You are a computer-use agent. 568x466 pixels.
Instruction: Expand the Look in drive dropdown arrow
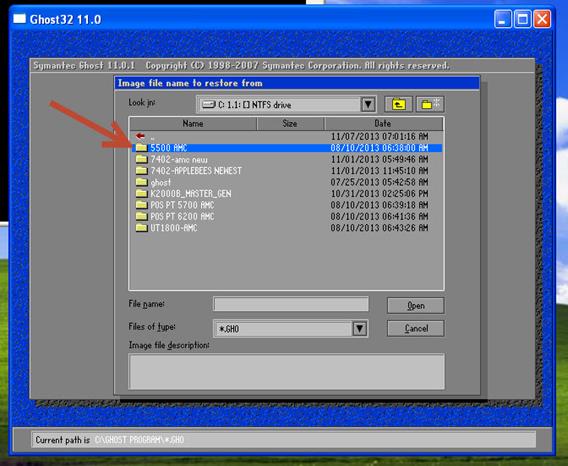click(368, 104)
